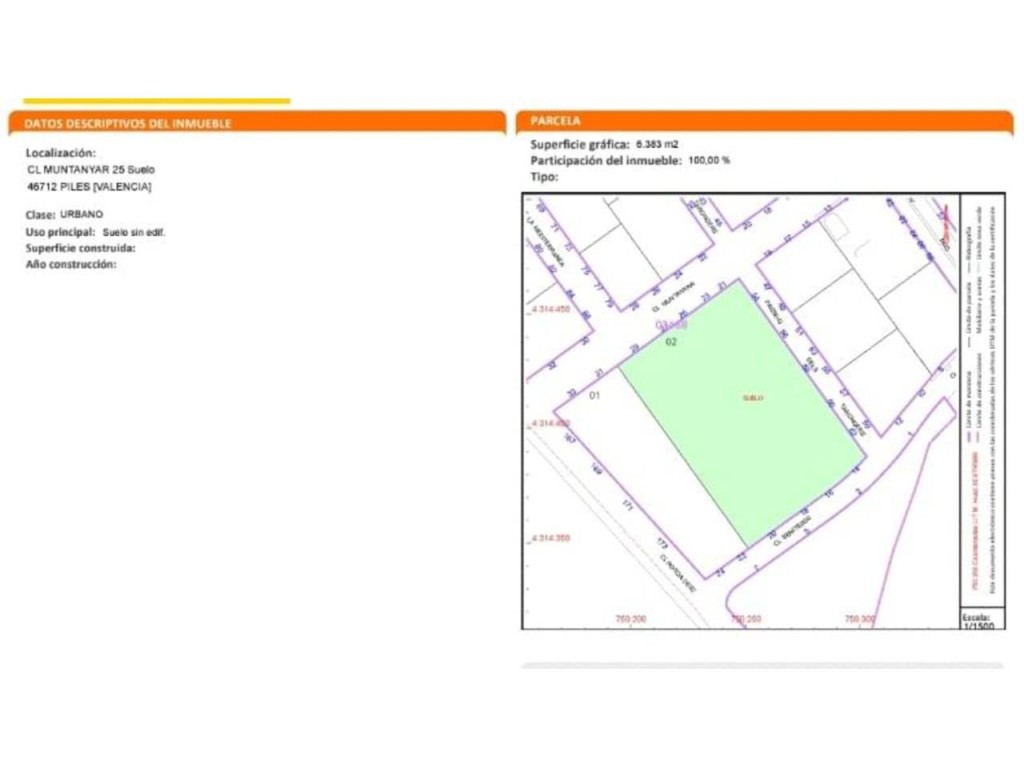Click the map coordinate 750.200

click(631, 618)
